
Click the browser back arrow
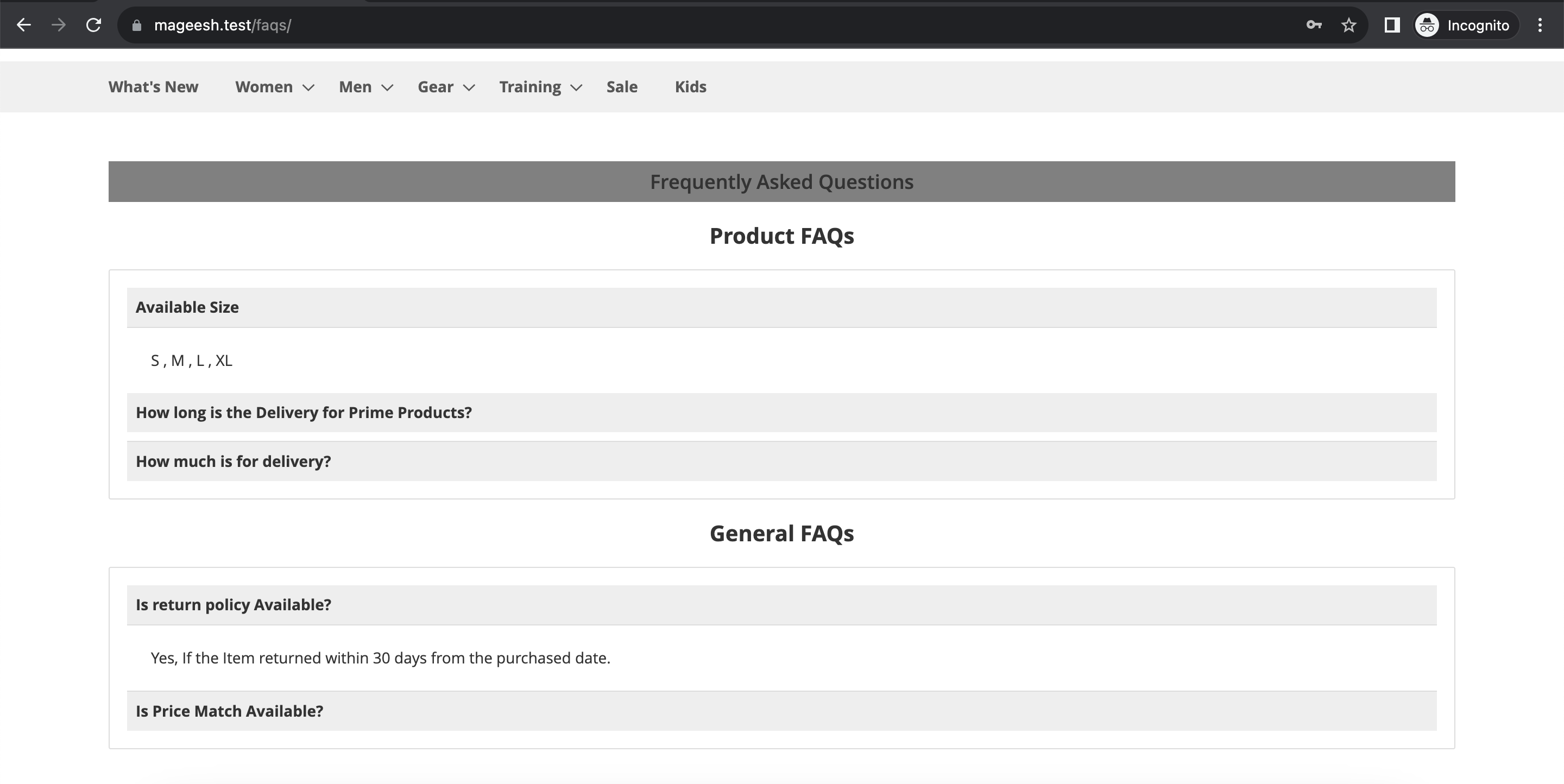coord(24,25)
